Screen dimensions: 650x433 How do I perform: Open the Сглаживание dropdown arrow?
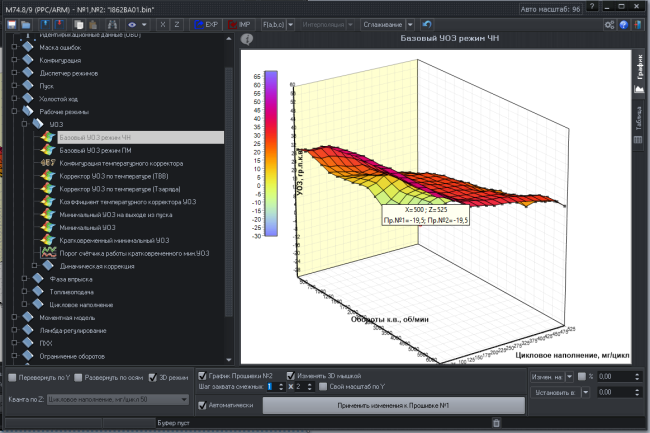click(410, 24)
